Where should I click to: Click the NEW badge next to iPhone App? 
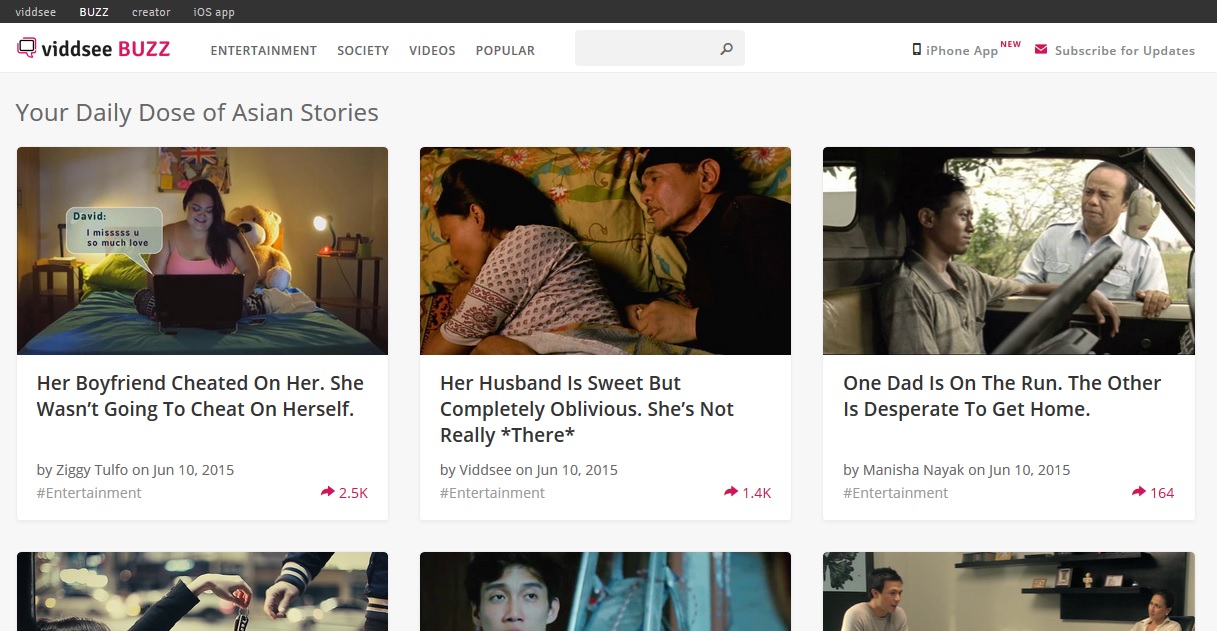pos(1010,43)
